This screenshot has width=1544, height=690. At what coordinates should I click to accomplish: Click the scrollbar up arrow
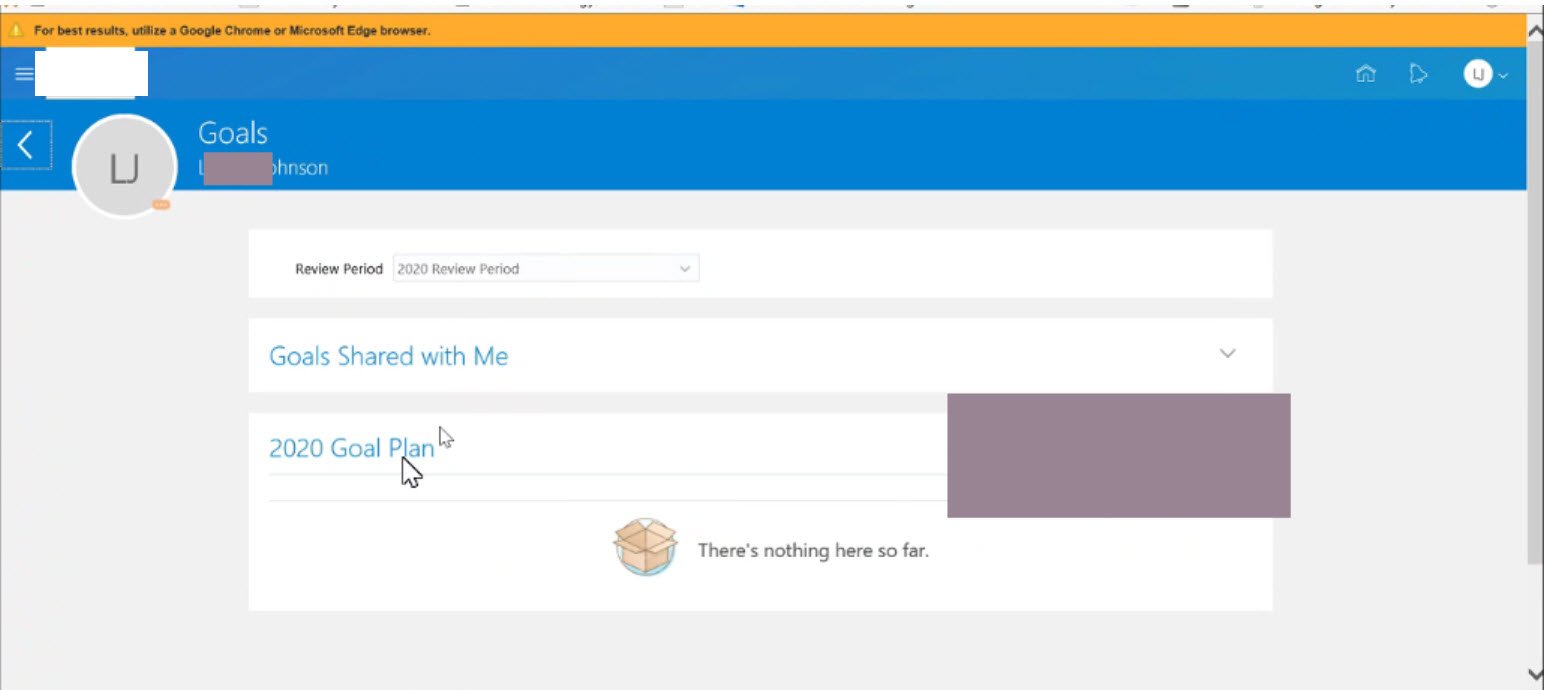[1535, 30]
